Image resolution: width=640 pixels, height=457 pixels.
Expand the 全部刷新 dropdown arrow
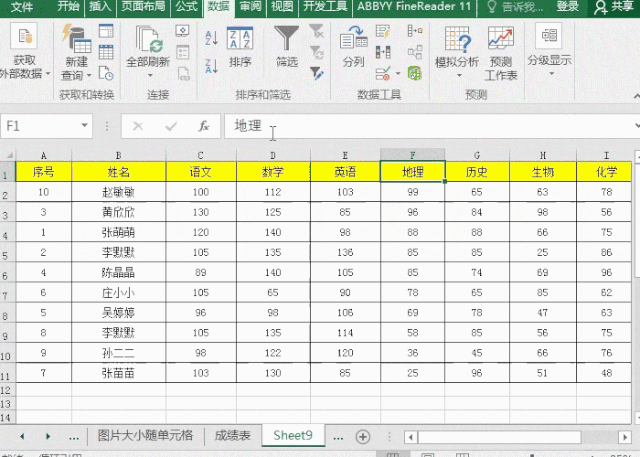[150, 75]
